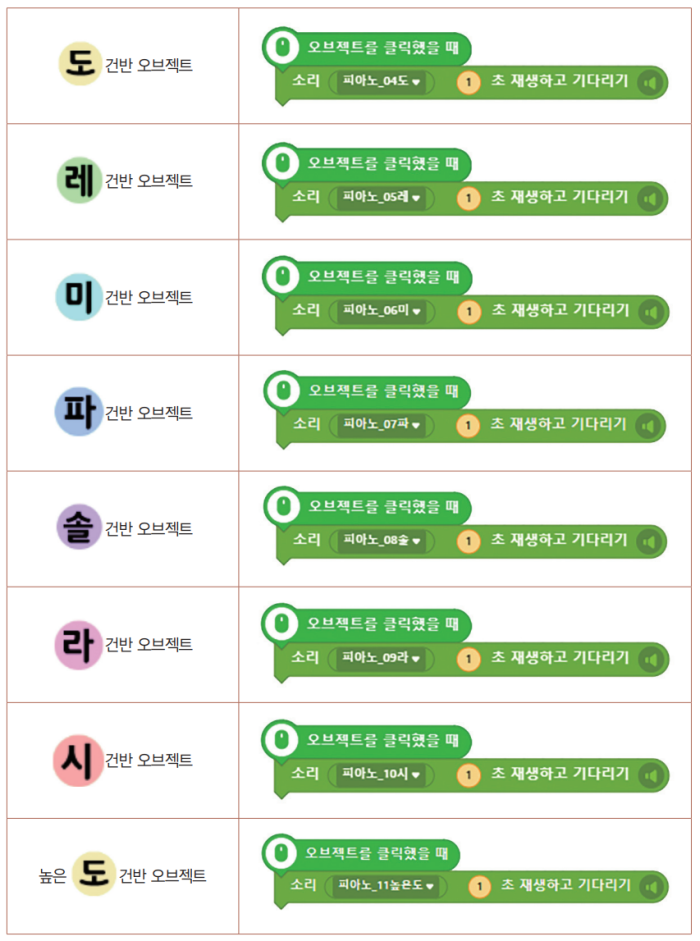Image resolution: width=700 pixels, height=941 pixels.
Task: Click seconds value in 피아노_10시 block
Action: [x=468, y=775]
